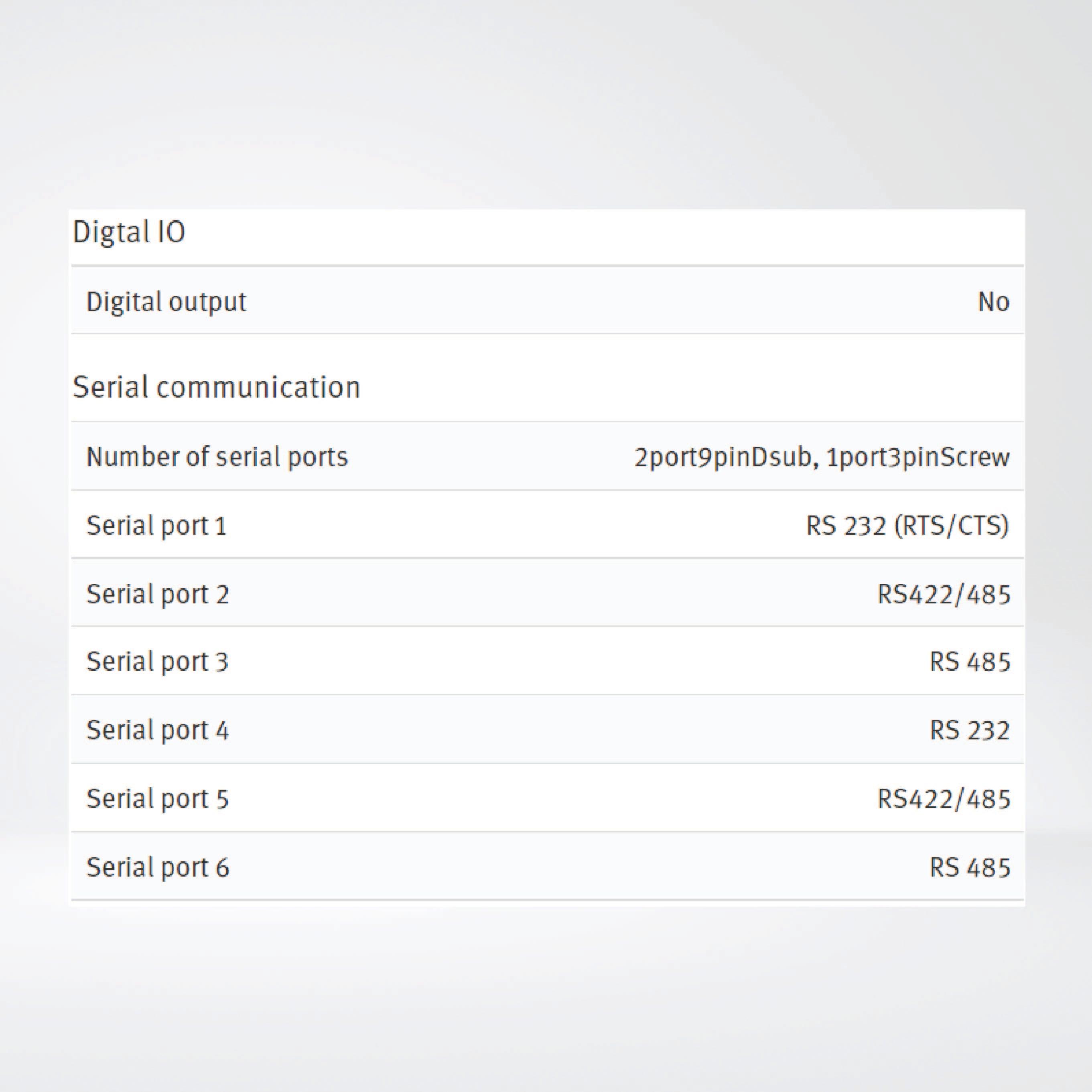Screen dimensions: 1092x1092
Task: Select the Serial port 1 label
Action: 156,526
